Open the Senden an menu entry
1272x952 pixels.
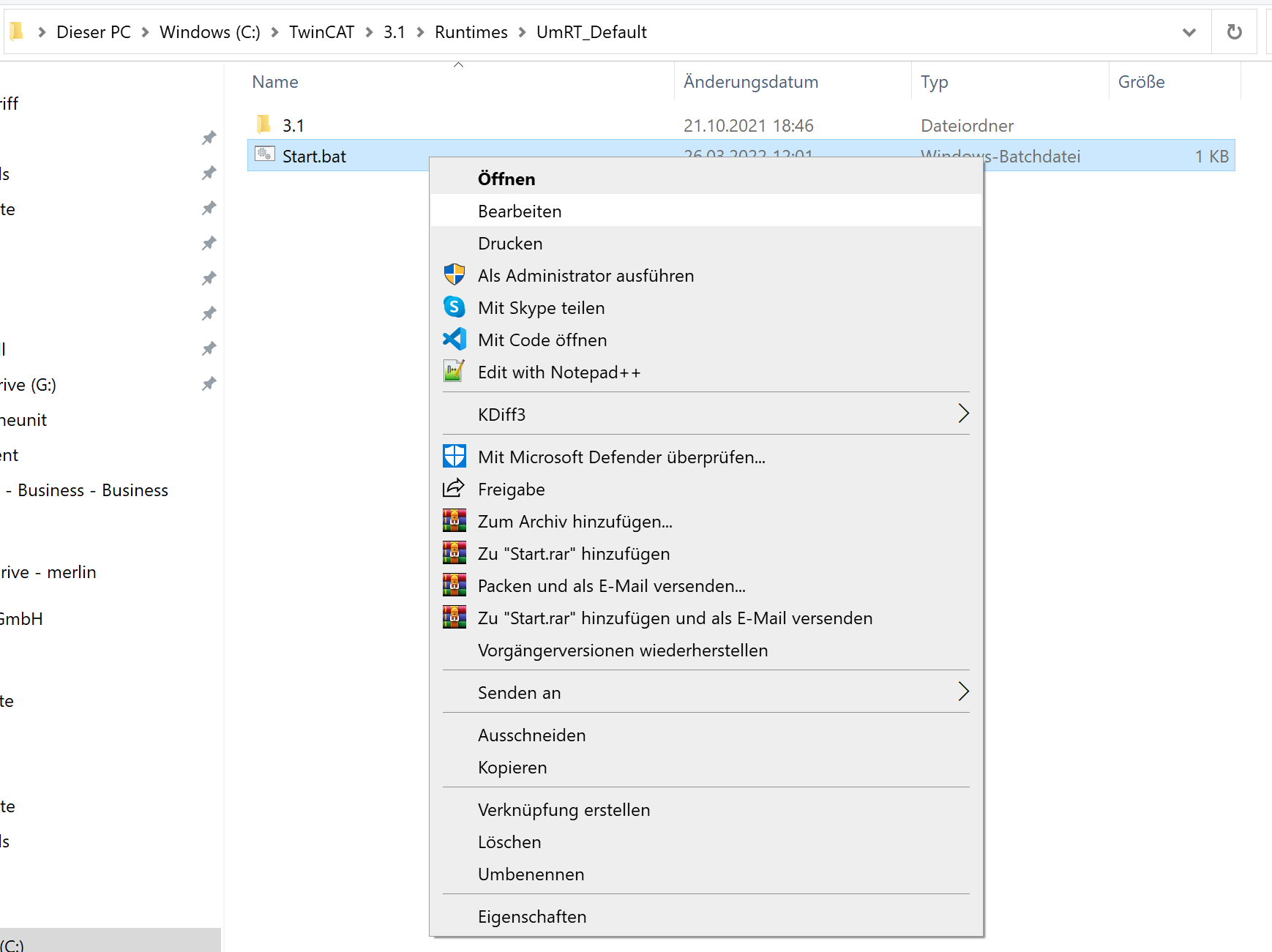coord(706,692)
